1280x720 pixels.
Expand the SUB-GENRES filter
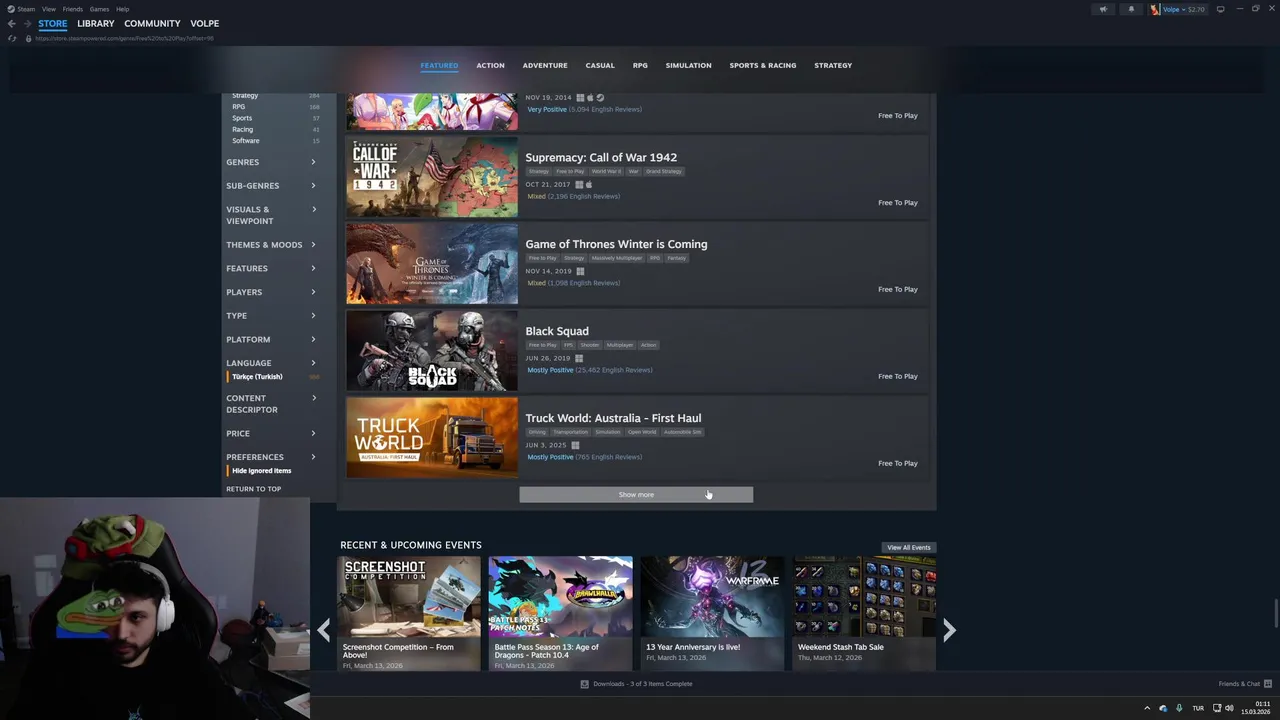(x=271, y=185)
